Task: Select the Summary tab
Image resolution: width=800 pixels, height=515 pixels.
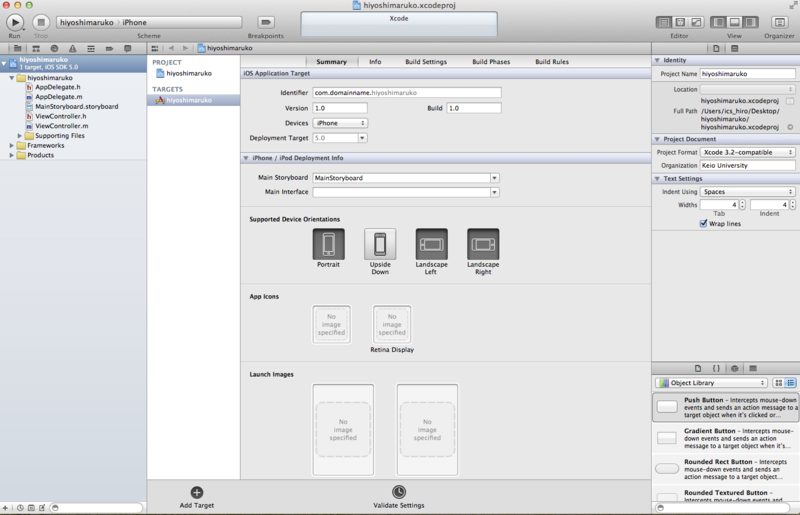Action: pos(332,62)
